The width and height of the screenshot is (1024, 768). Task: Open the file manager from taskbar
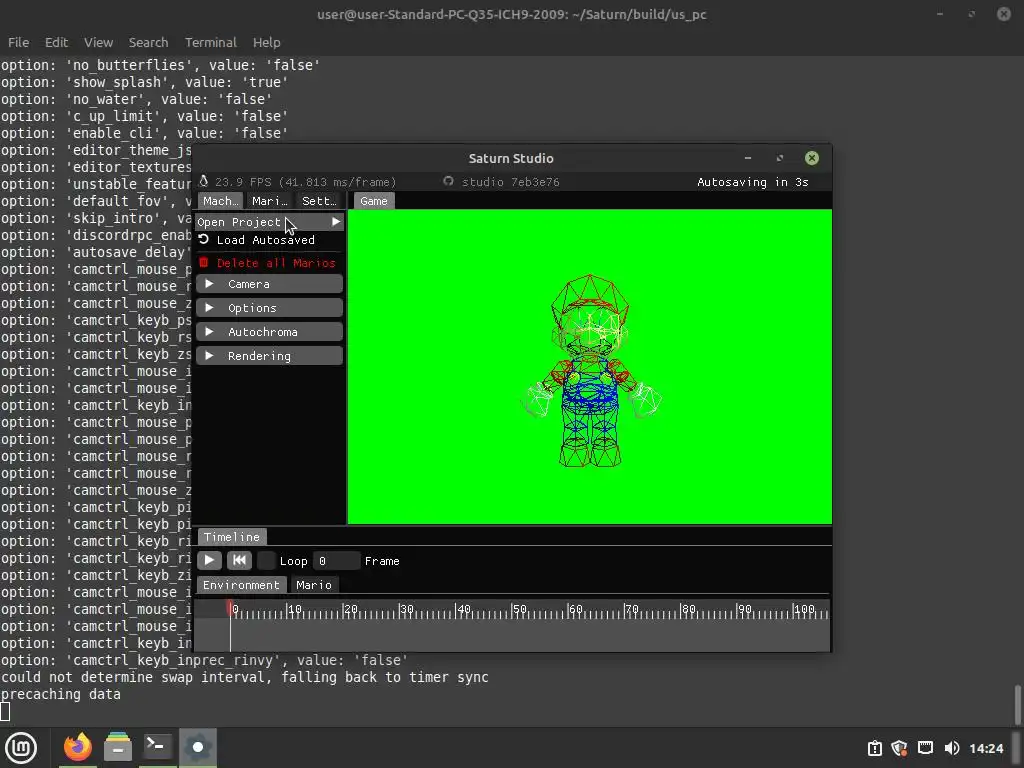coord(118,747)
